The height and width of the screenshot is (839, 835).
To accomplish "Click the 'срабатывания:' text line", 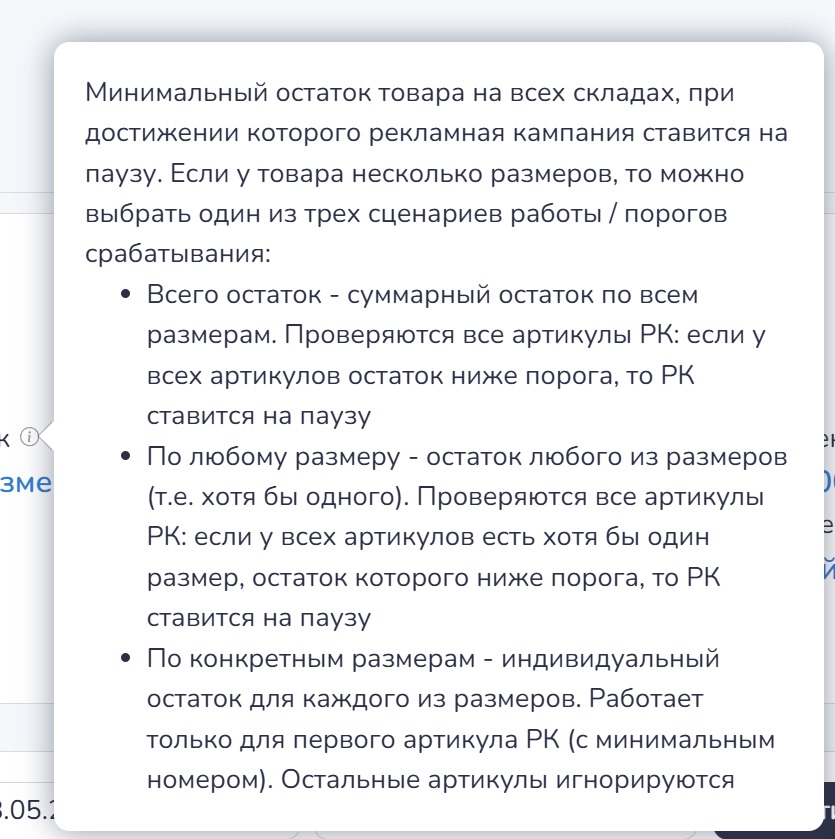I will coord(178,254).
